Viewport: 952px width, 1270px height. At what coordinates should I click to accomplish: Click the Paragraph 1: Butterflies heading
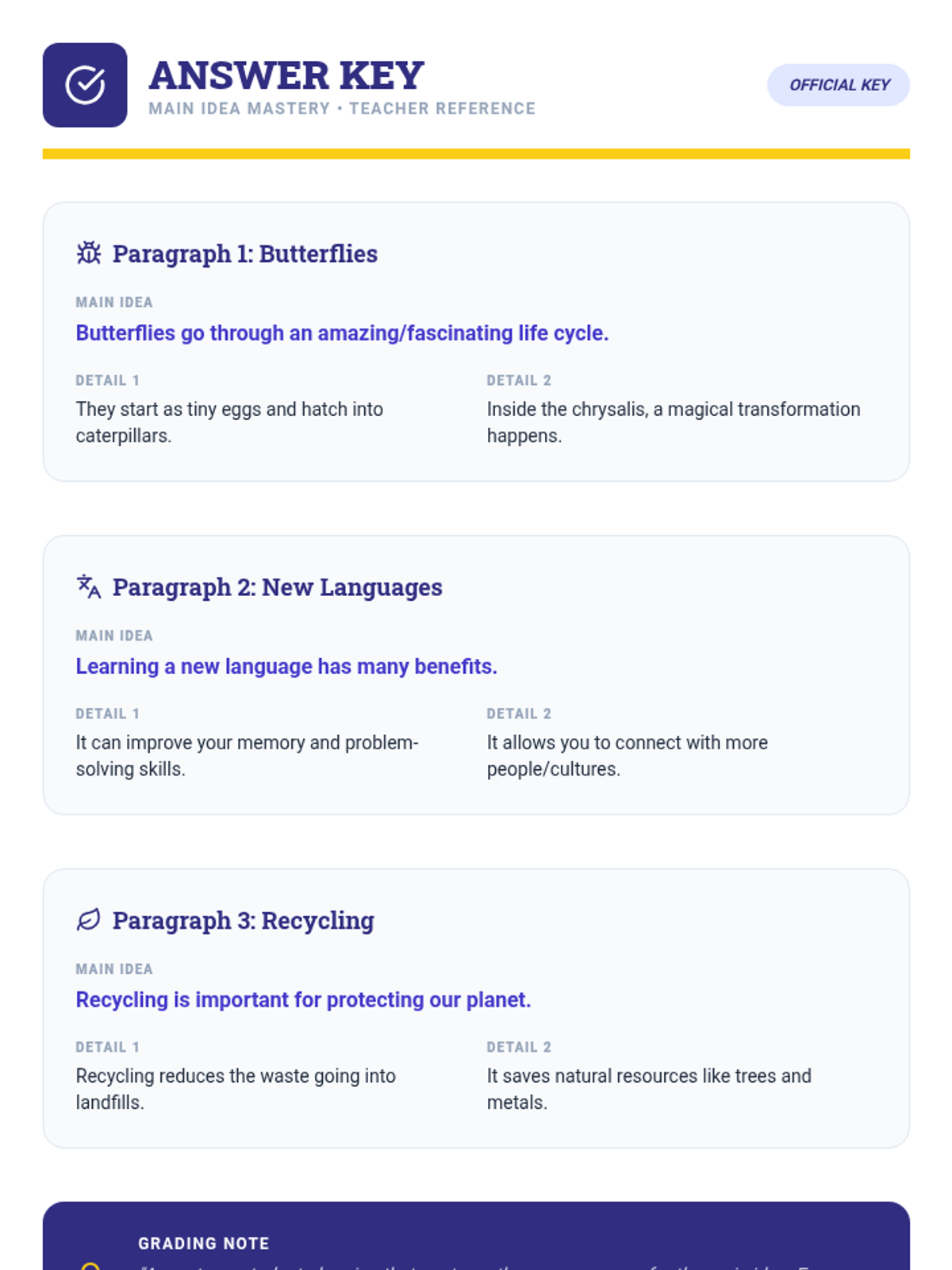244,254
